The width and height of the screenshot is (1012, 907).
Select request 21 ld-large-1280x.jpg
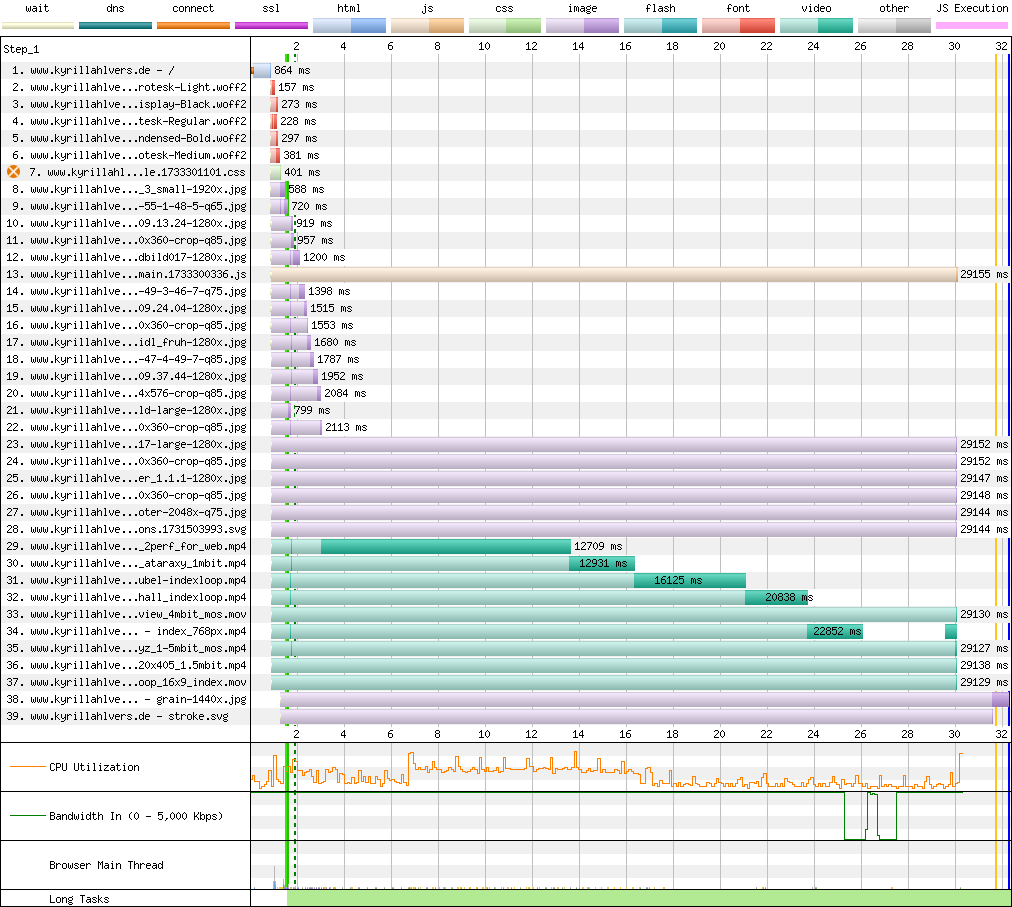click(127, 410)
